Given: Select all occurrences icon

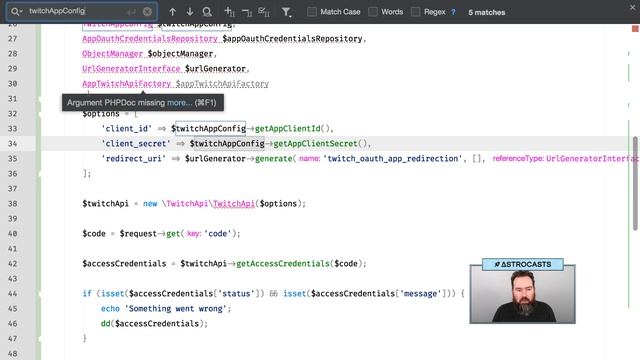Looking at the screenshot, I should tap(264, 12).
